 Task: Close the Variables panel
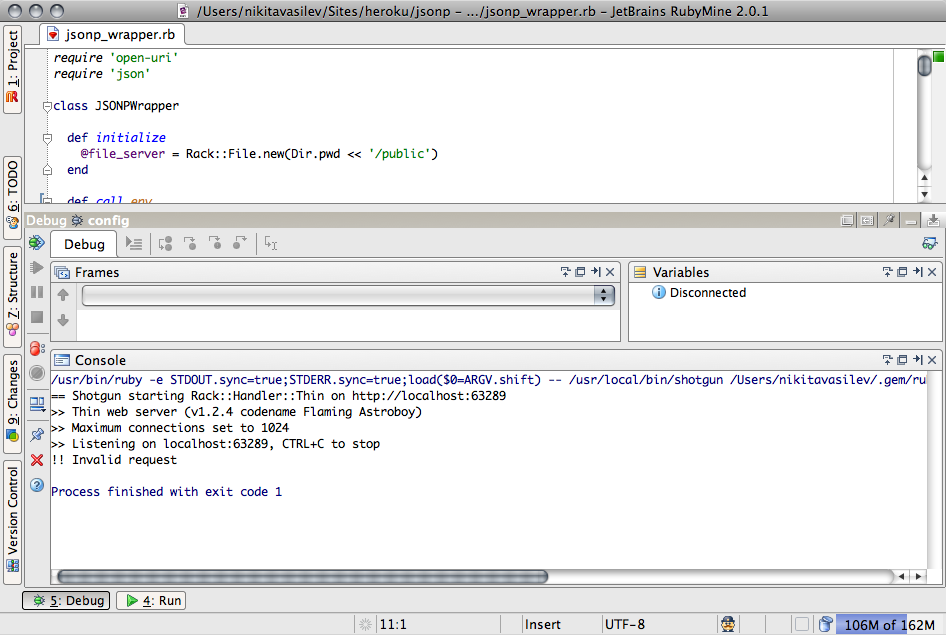pyautogui.click(x=932, y=272)
